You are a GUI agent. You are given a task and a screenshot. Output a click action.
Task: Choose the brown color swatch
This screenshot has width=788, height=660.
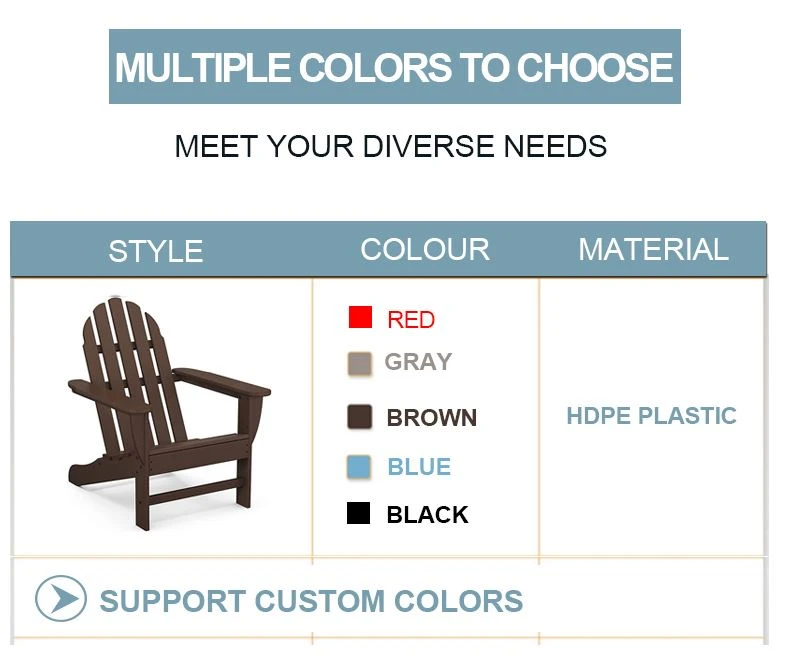tap(360, 417)
